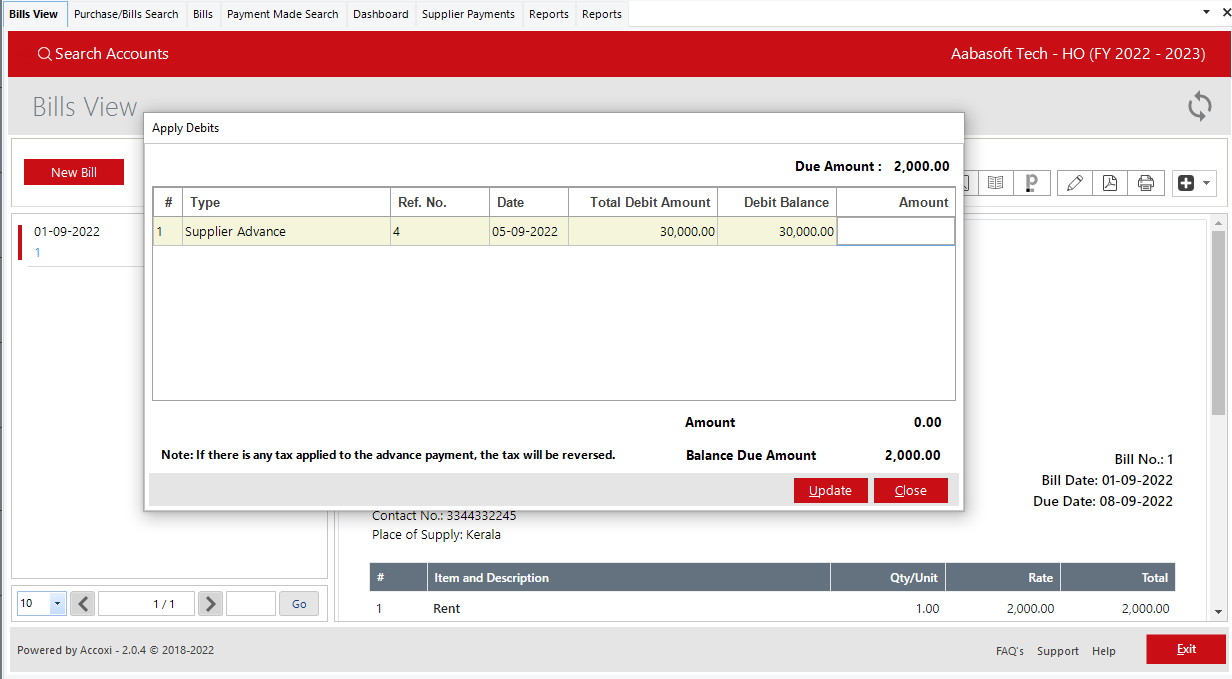1232x679 pixels.
Task: Refresh using the sync icon at top right
Action: tap(1199, 106)
